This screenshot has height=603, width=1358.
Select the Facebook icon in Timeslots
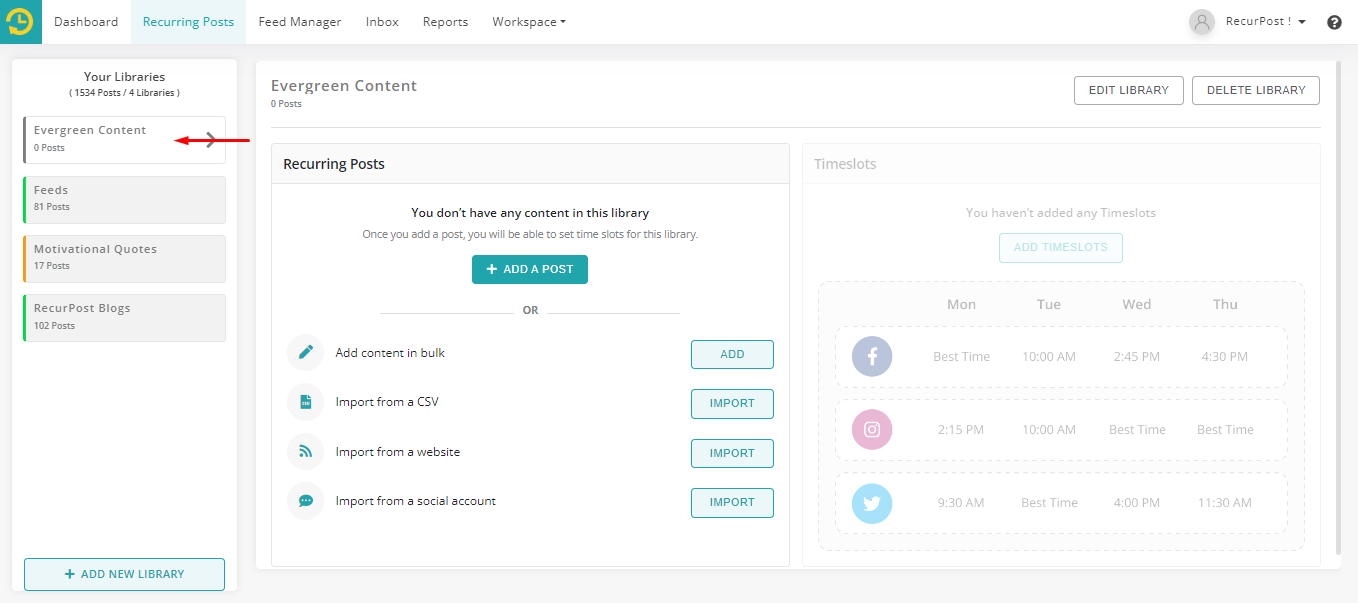pyautogui.click(x=871, y=357)
